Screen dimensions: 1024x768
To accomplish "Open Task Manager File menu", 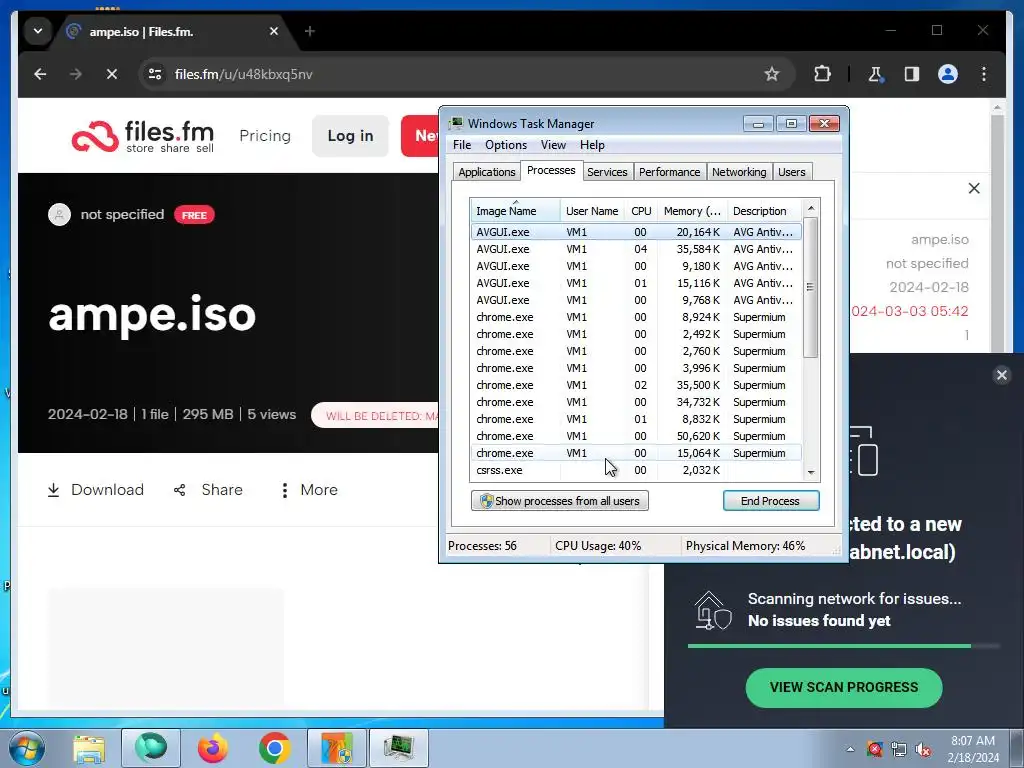I will (462, 145).
